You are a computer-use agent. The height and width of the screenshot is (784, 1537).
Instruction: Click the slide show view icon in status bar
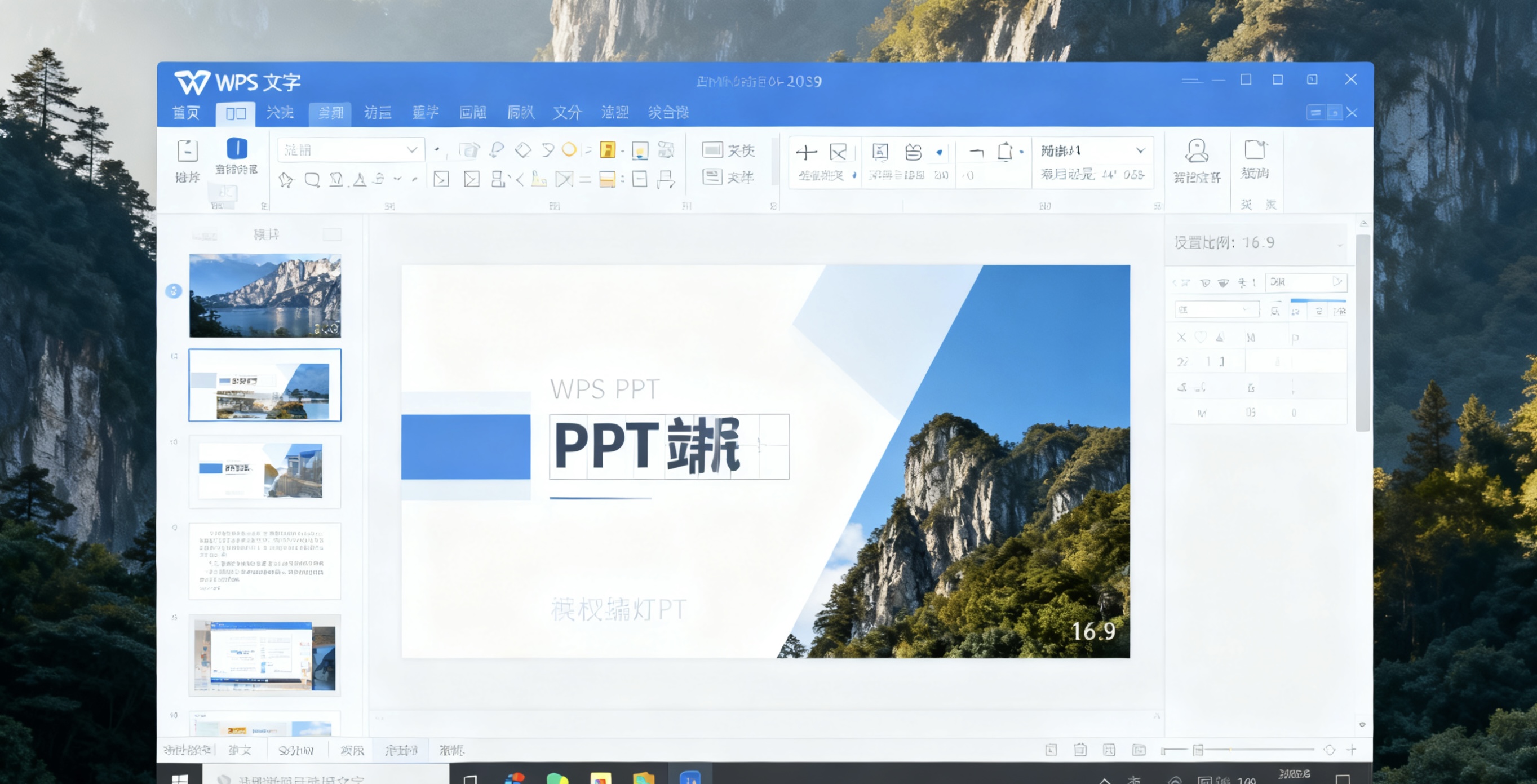point(1139,751)
